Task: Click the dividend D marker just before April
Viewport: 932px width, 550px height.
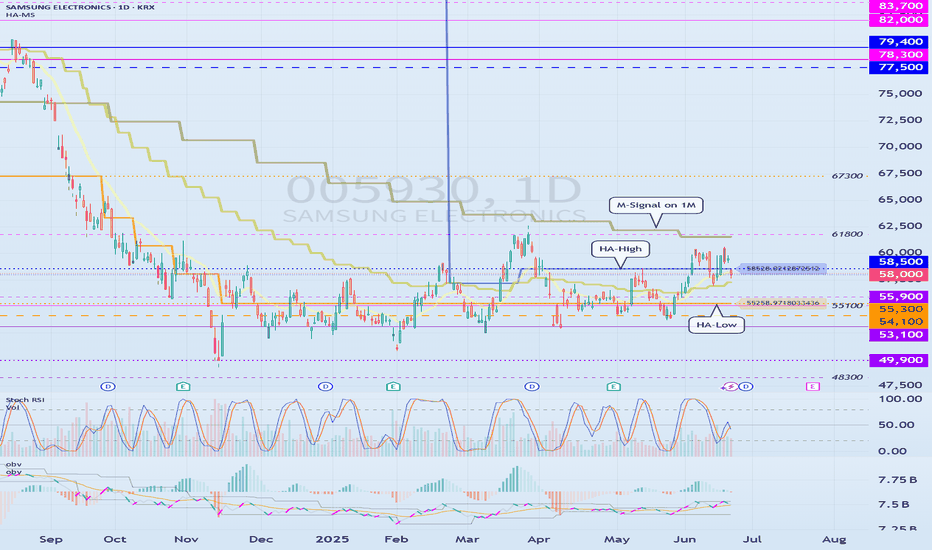Action: (531, 386)
